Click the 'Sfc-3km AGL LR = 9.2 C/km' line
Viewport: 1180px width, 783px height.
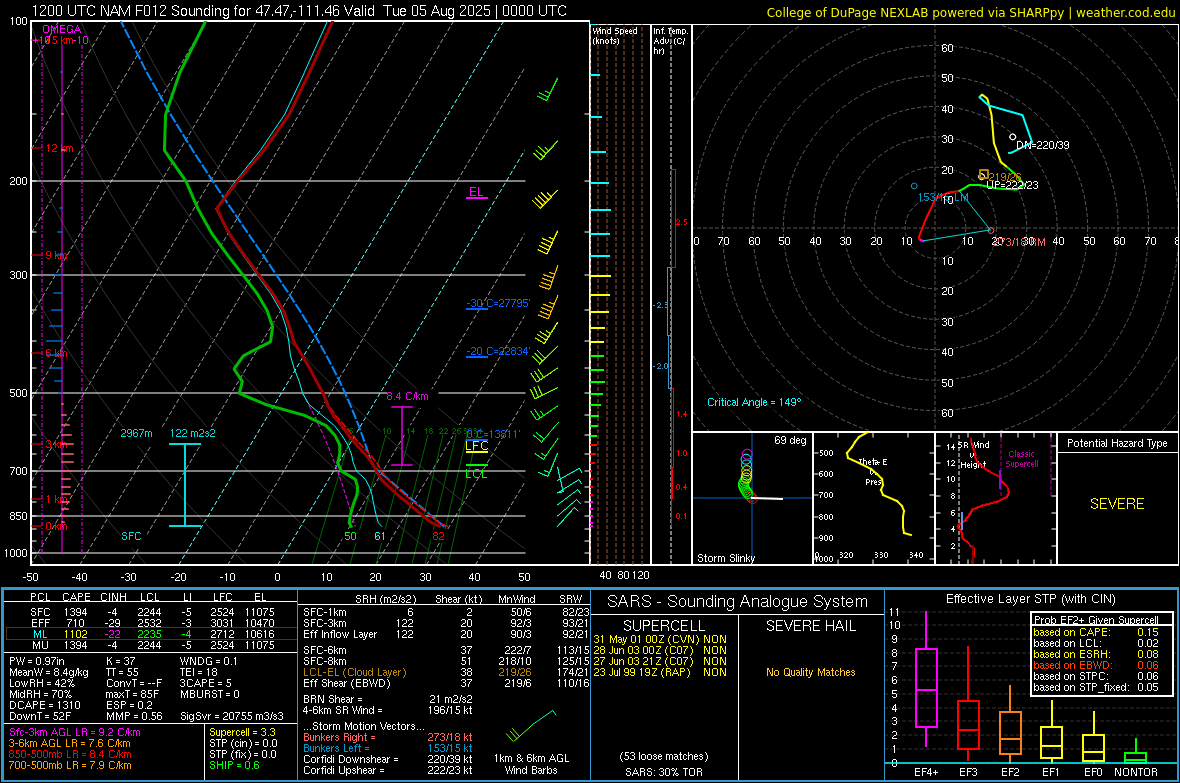pos(75,732)
